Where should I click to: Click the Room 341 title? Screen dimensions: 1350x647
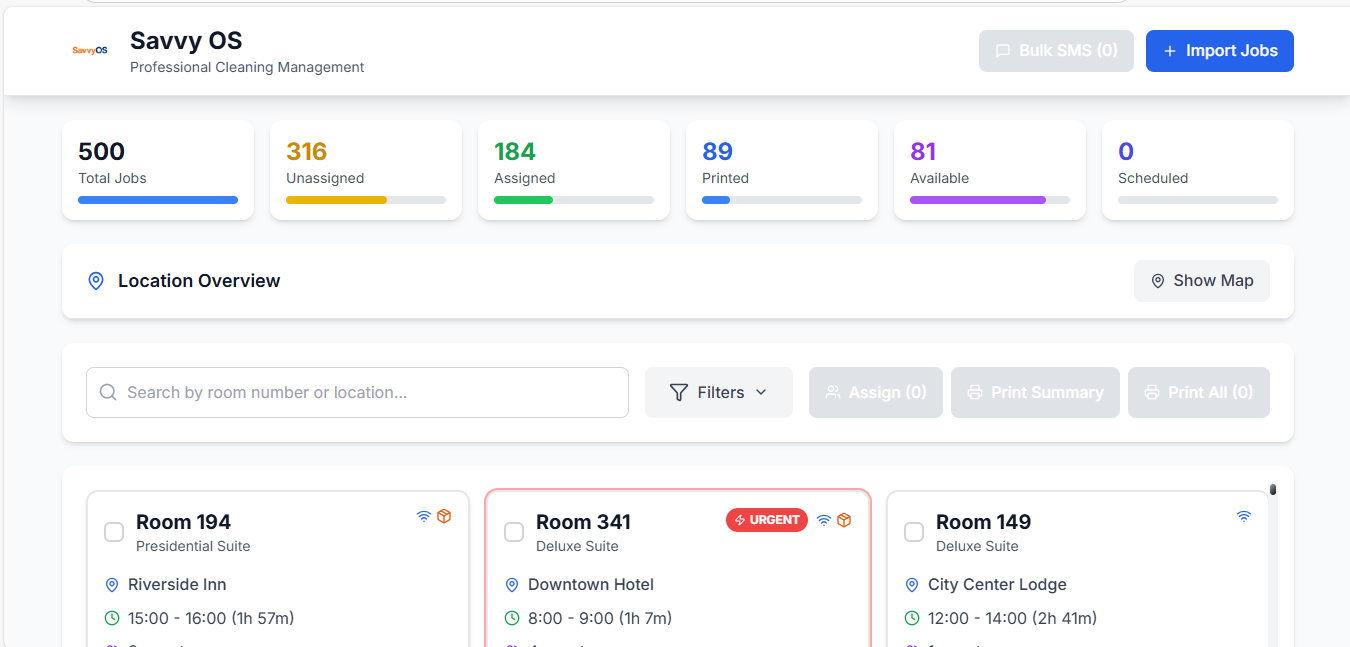coord(583,522)
